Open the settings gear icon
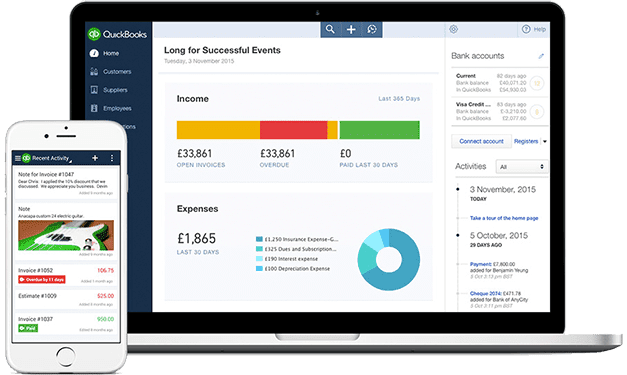 (453, 29)
